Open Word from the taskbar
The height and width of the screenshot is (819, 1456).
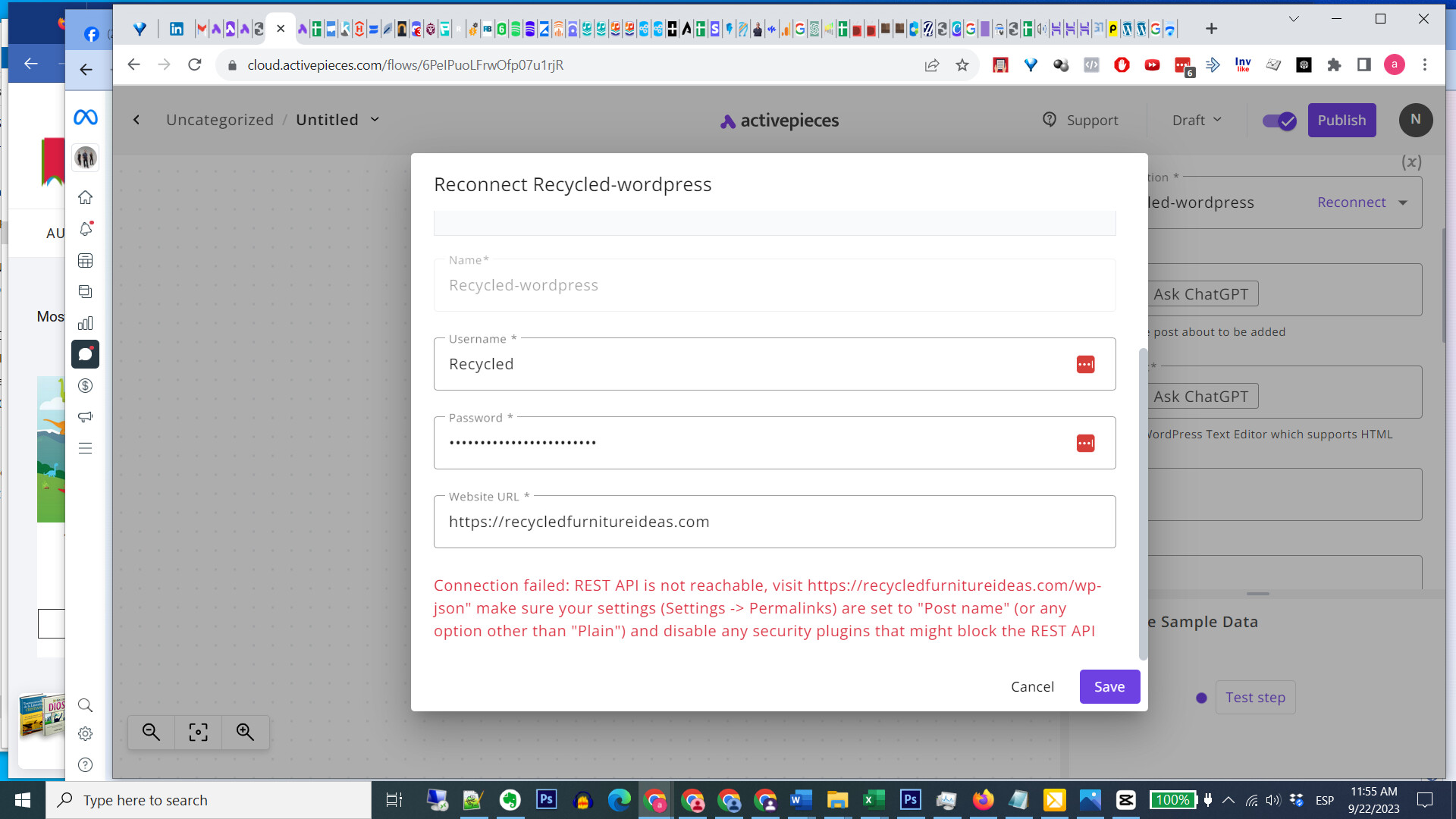(801, 800)
